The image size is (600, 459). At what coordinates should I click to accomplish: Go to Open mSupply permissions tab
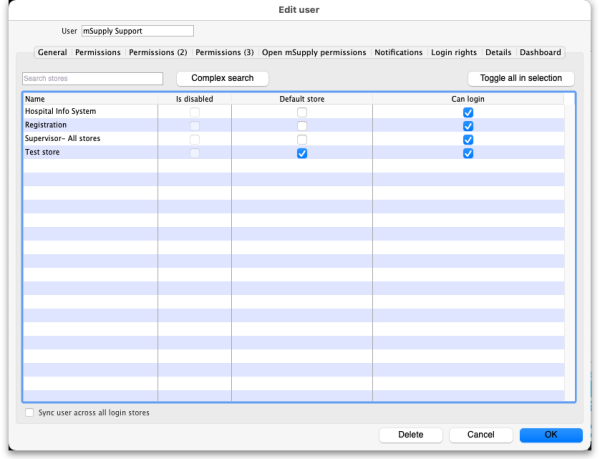pos(315,52)
